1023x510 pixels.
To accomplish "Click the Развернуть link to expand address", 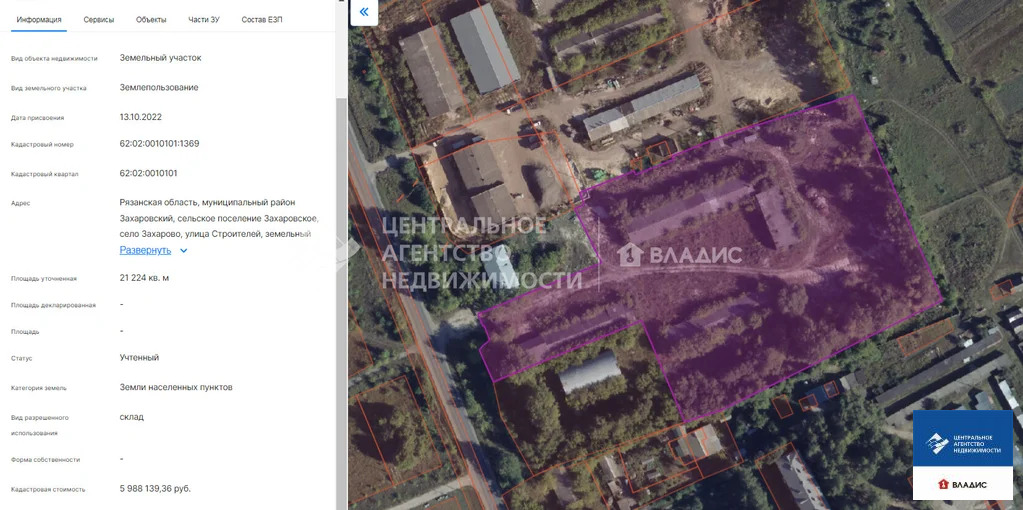I will tap(145, 250).
